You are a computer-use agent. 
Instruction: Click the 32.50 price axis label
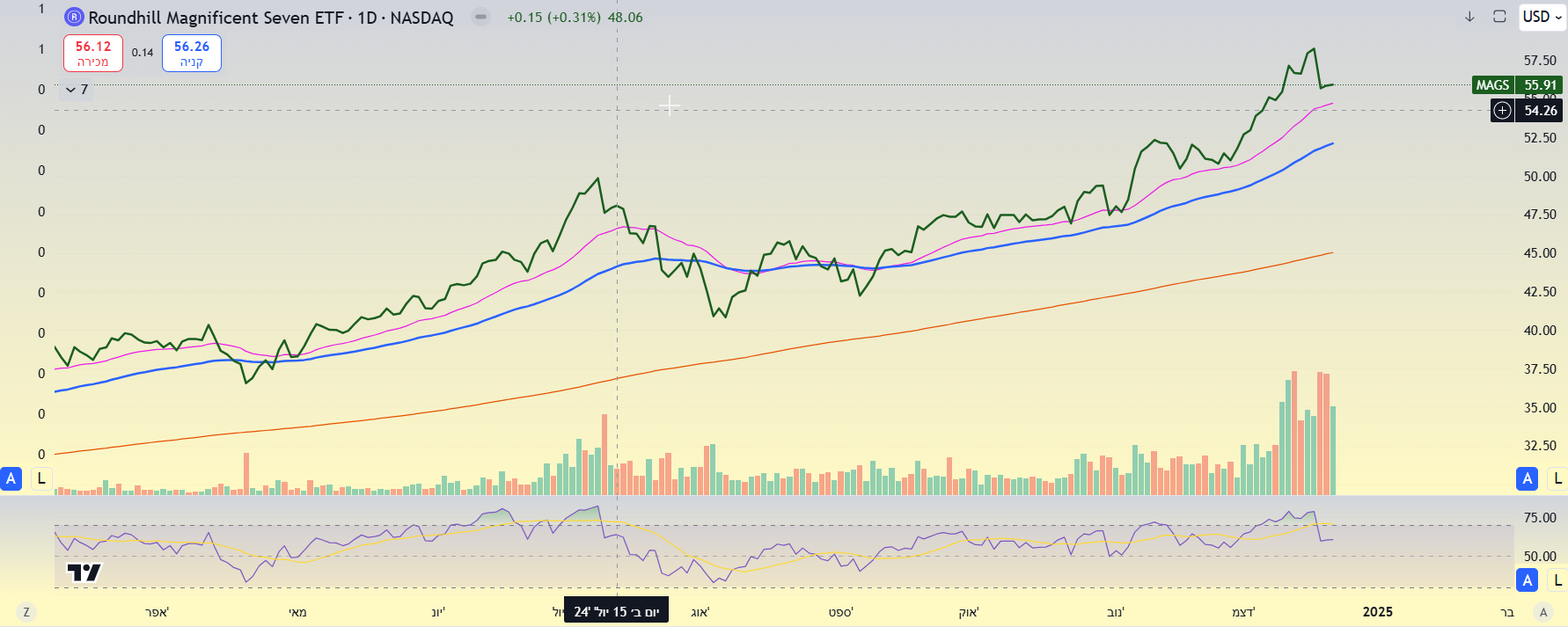(x=1540, y=446)
